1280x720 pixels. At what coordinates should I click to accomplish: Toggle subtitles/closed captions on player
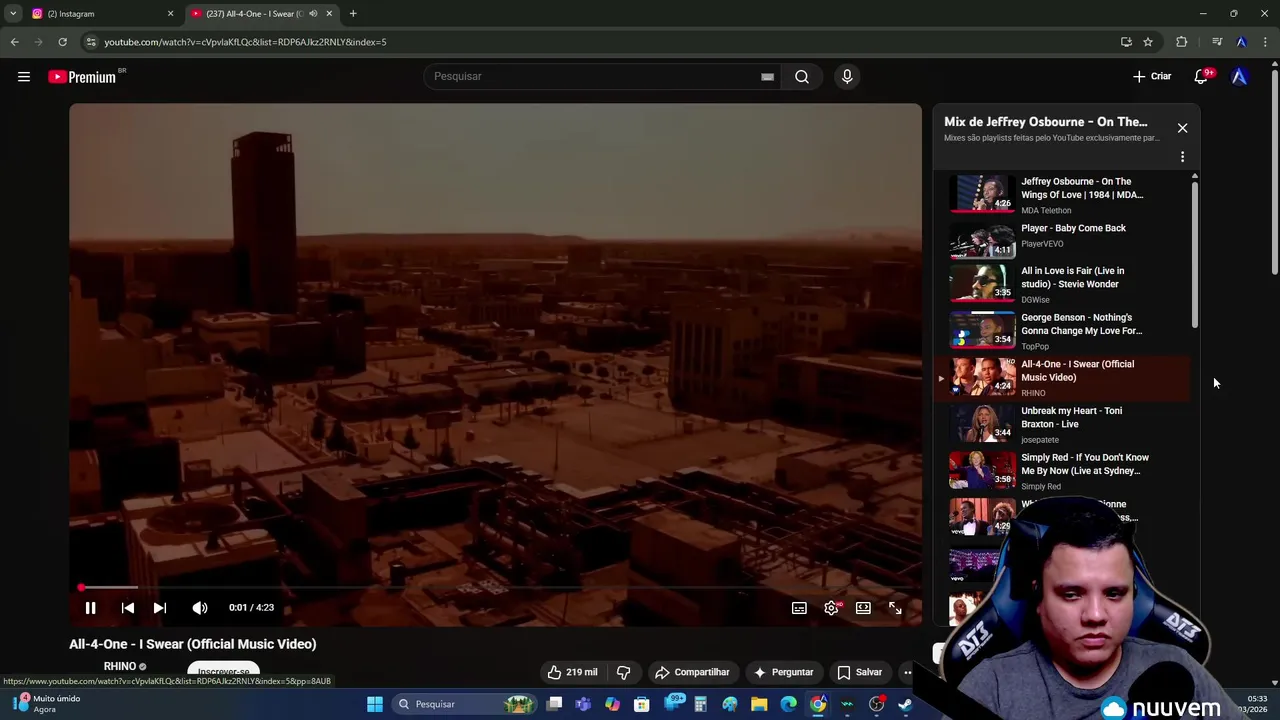pyautogui.click(x=799, y=608)
